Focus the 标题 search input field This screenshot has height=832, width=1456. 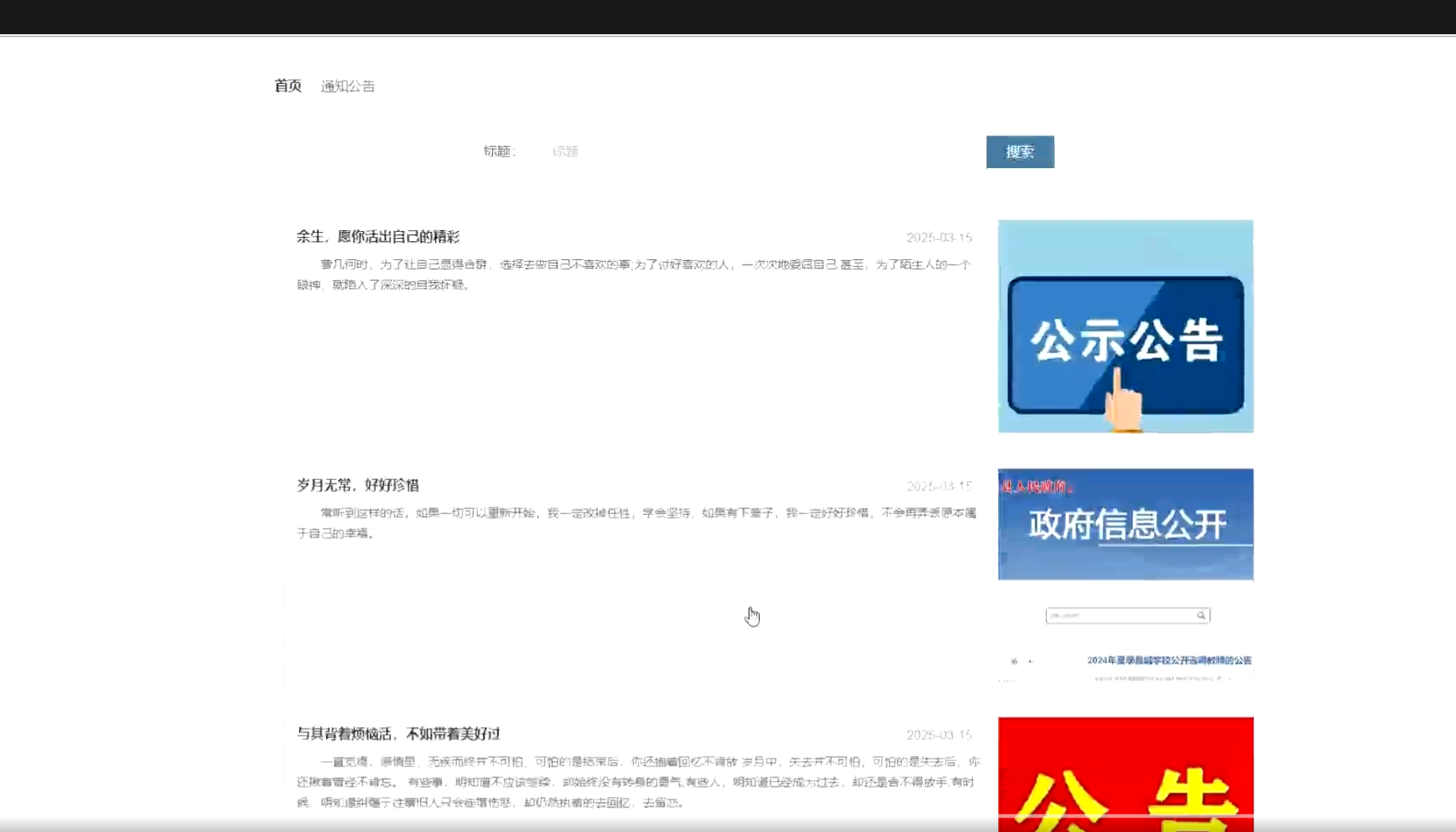[753, 151]
